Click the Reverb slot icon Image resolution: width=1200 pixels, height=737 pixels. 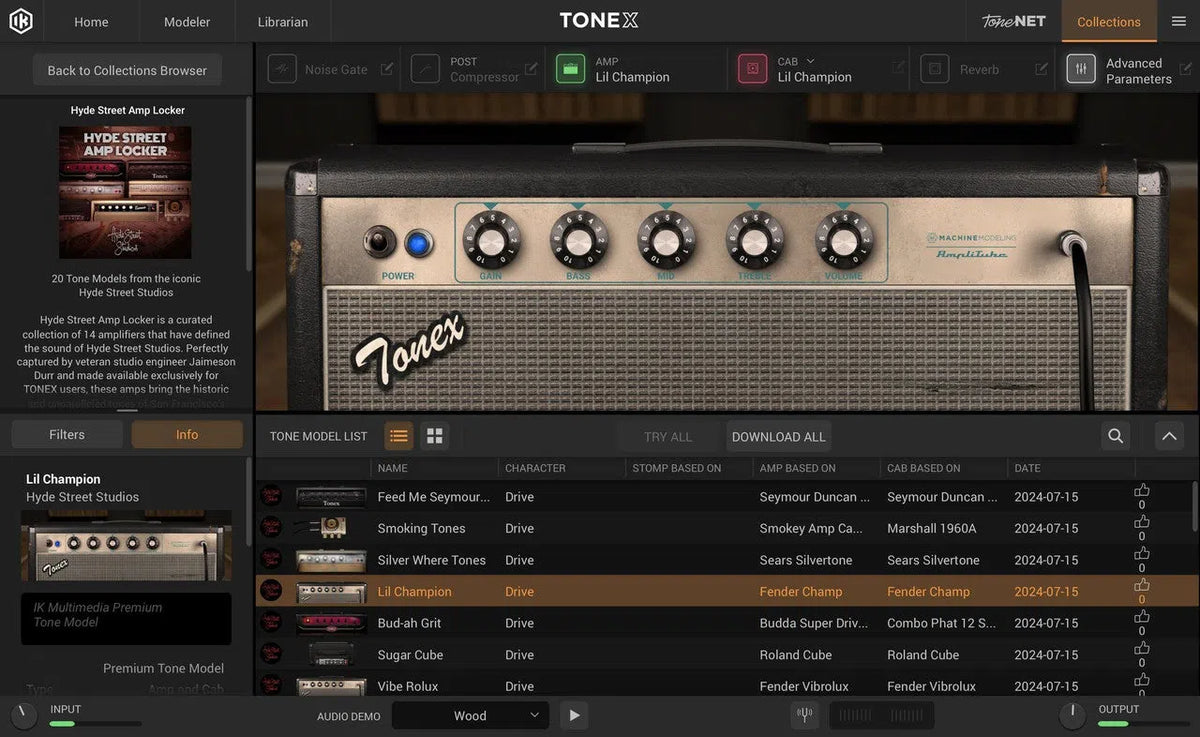(x=935, y=68)
